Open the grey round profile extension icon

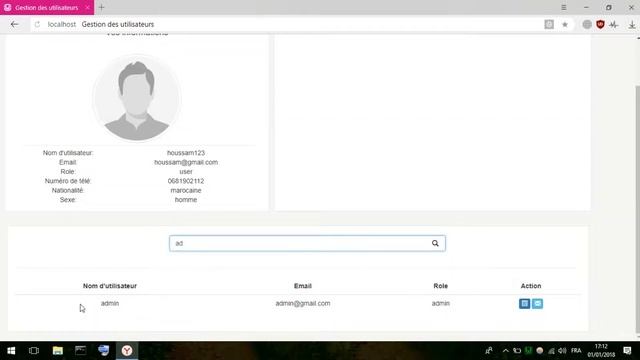coord(587,24)
